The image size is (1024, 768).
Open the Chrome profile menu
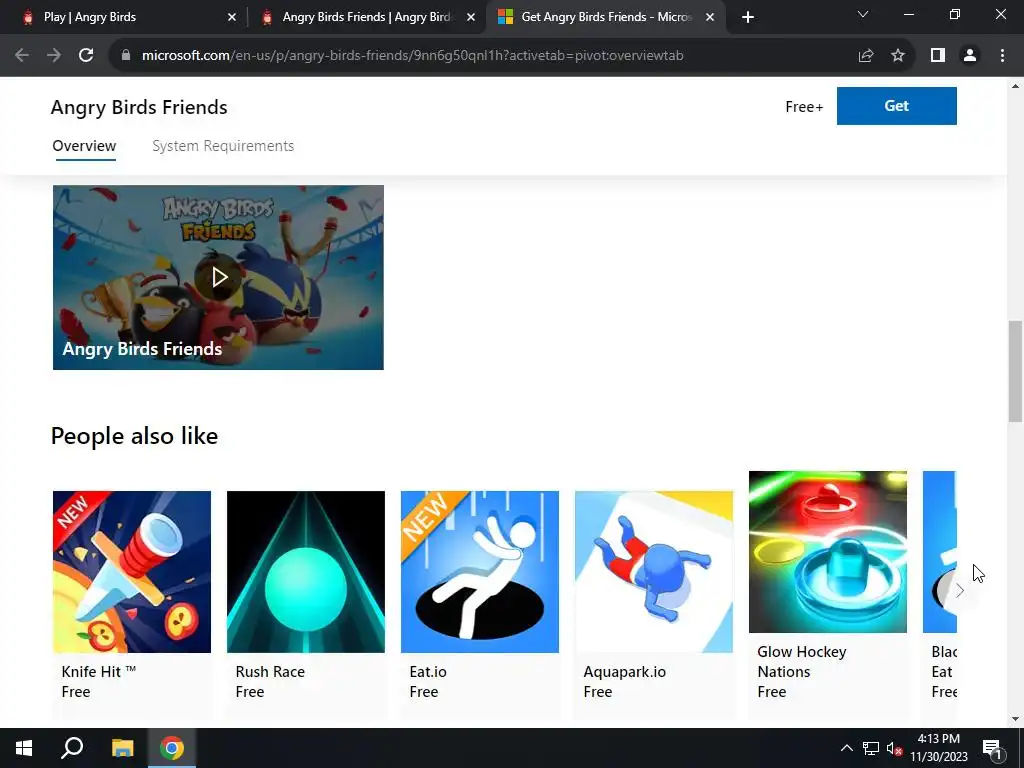[970, 56]
